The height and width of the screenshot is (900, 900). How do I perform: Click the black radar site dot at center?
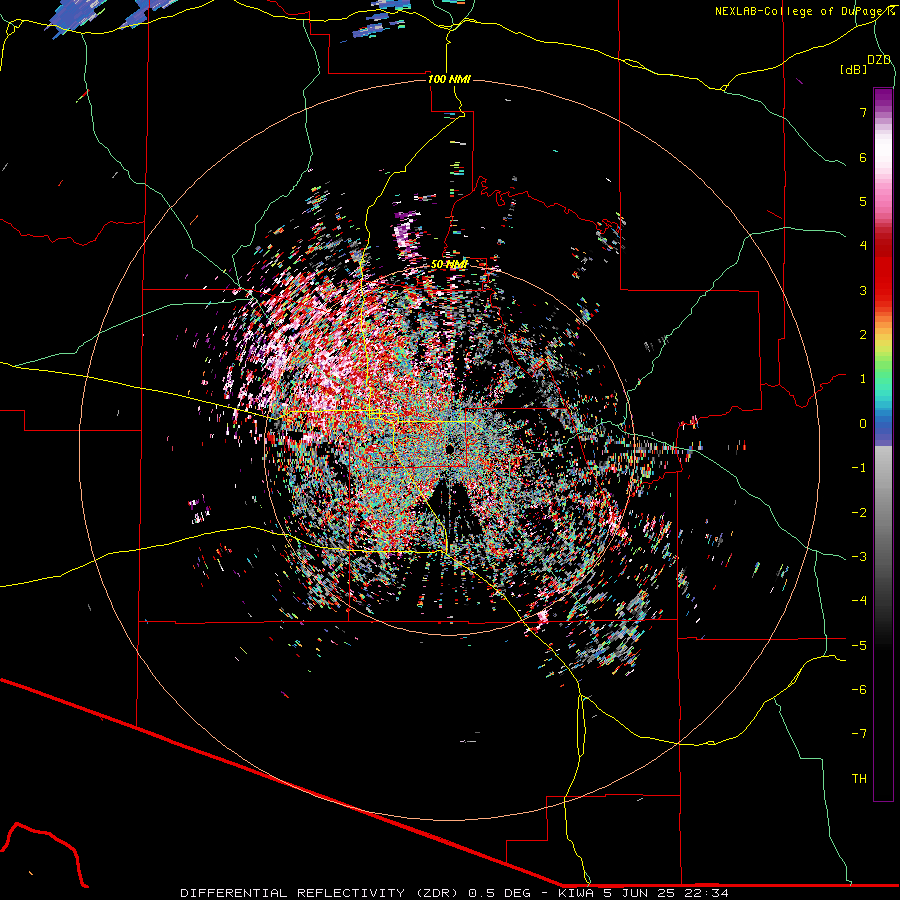point(449,449)
